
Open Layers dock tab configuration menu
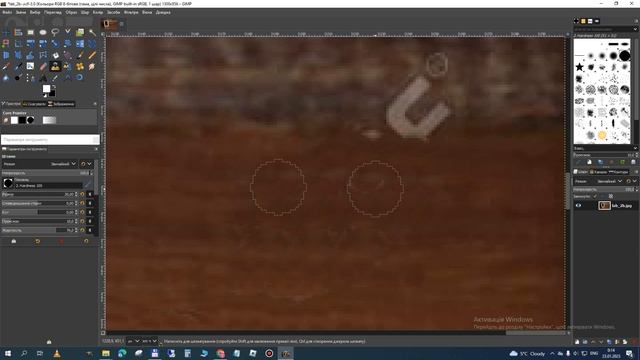636,172
